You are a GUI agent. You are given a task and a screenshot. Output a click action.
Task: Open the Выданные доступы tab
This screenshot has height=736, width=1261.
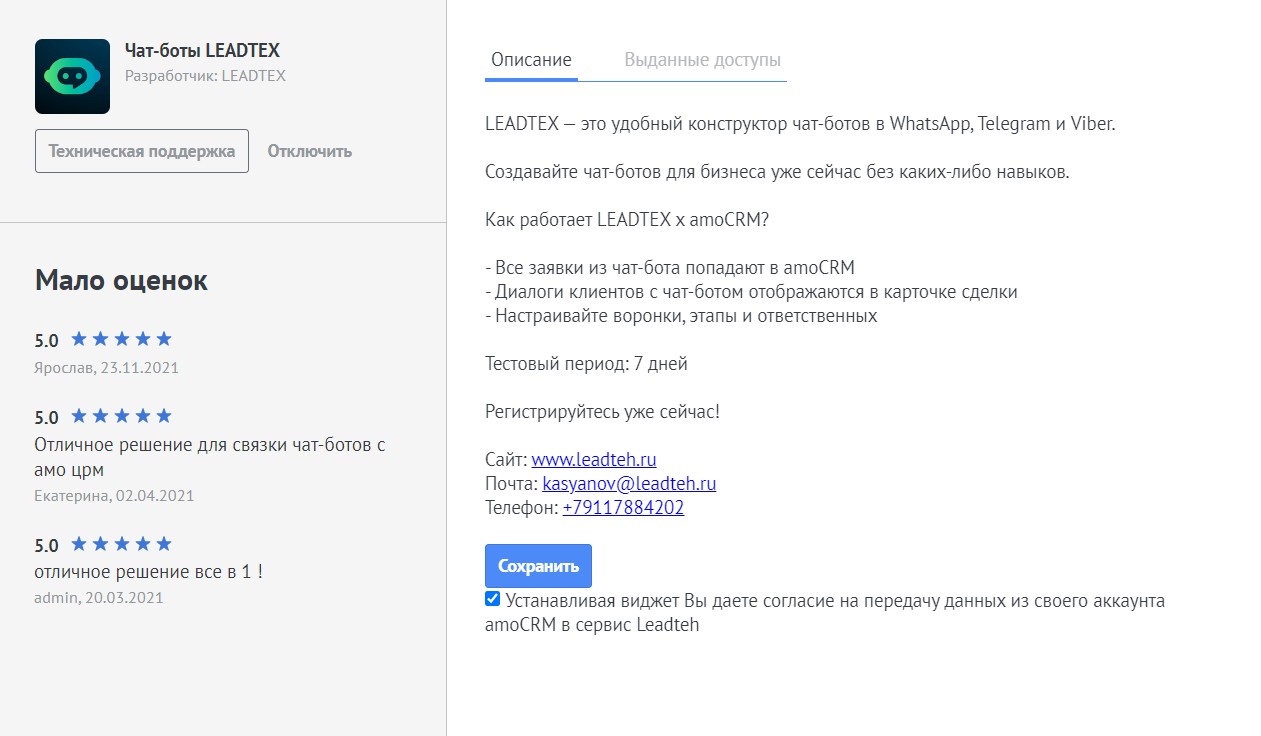702,60
